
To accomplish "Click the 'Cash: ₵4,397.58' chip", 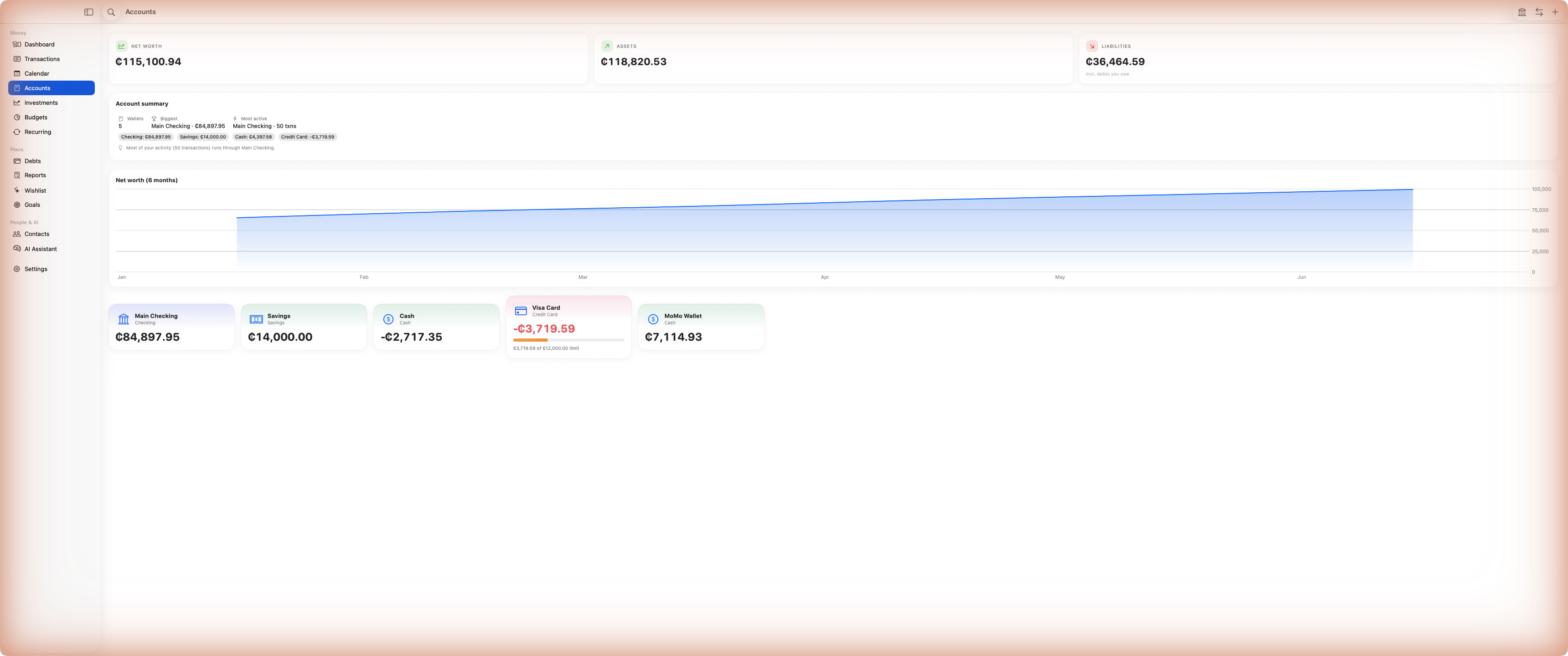I will pyautogui.click(x=253, y=137).
